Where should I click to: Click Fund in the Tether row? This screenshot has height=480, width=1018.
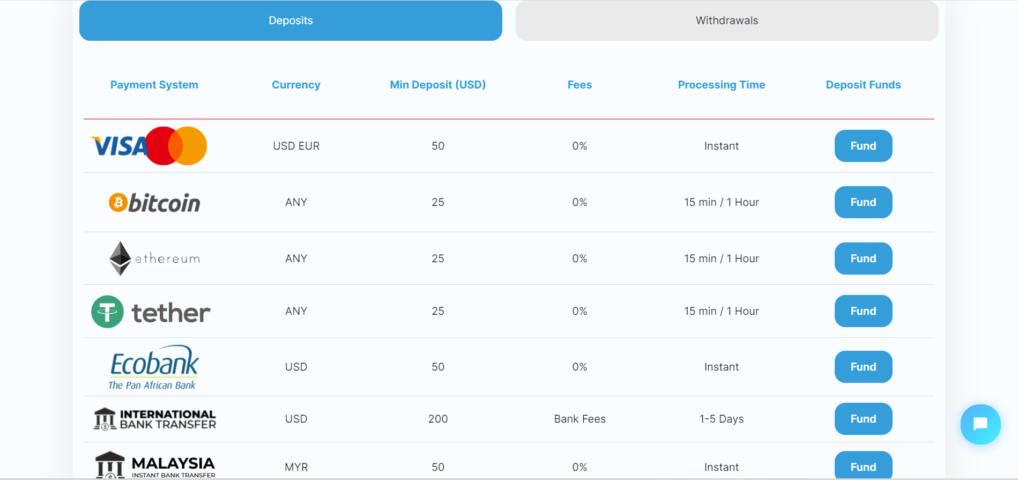click(x=863, y=311)
